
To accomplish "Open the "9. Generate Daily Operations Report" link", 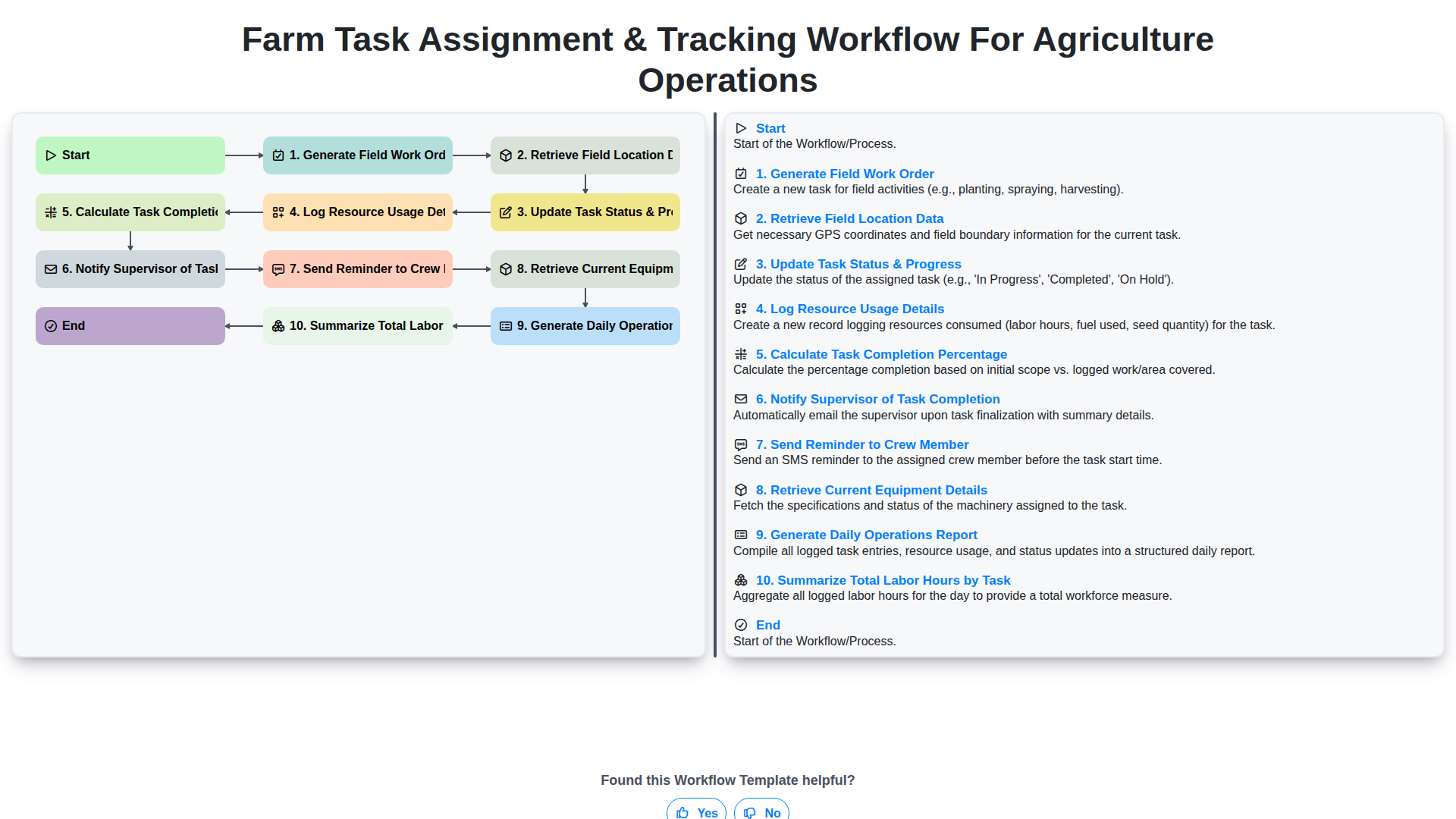I will click(x=867, y=535).
